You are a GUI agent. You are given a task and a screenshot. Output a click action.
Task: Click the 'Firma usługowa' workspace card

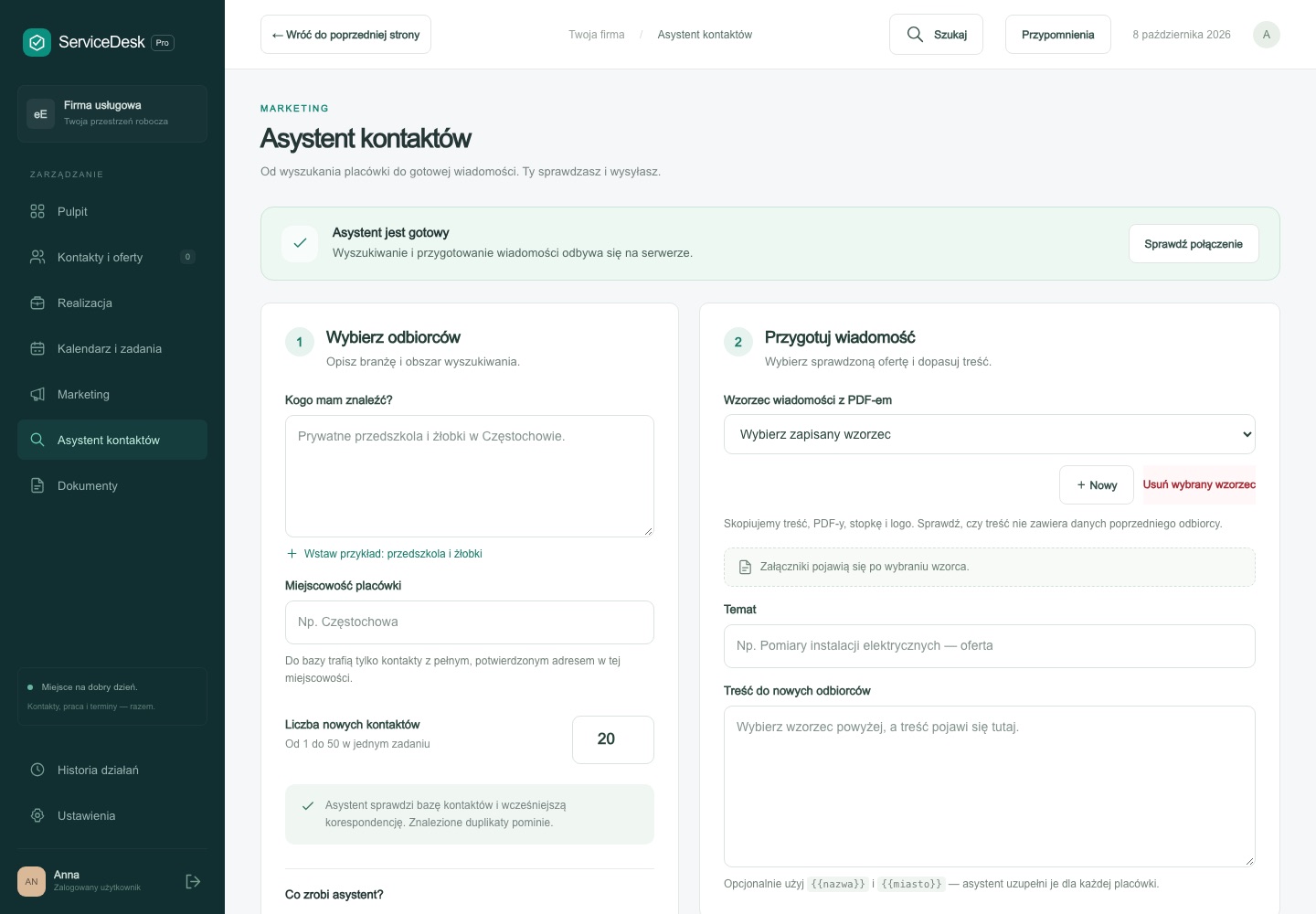(112, 114)
